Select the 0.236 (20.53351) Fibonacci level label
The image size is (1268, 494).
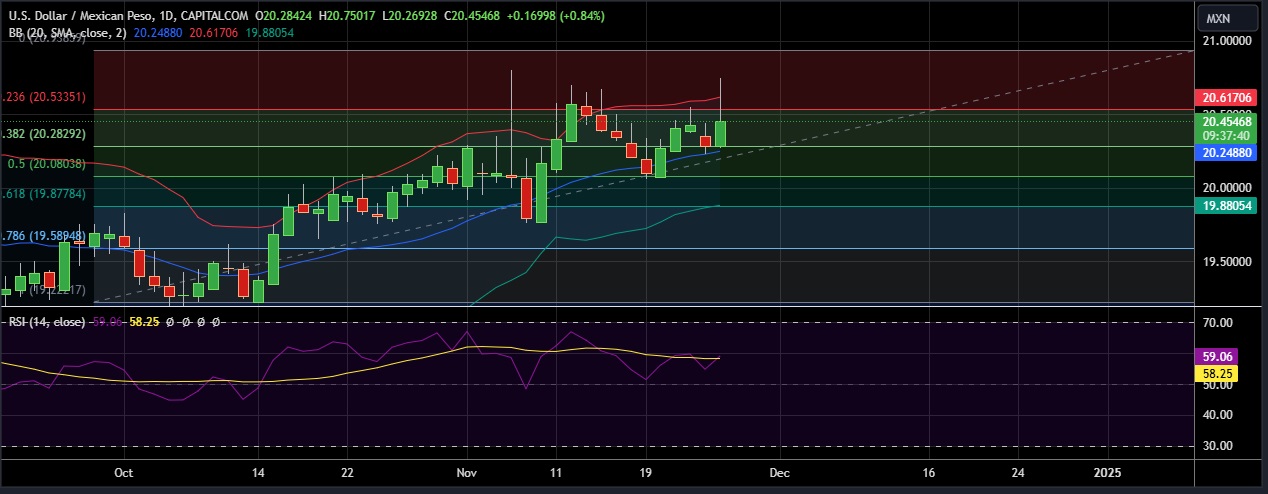click(x=43, y=97)
